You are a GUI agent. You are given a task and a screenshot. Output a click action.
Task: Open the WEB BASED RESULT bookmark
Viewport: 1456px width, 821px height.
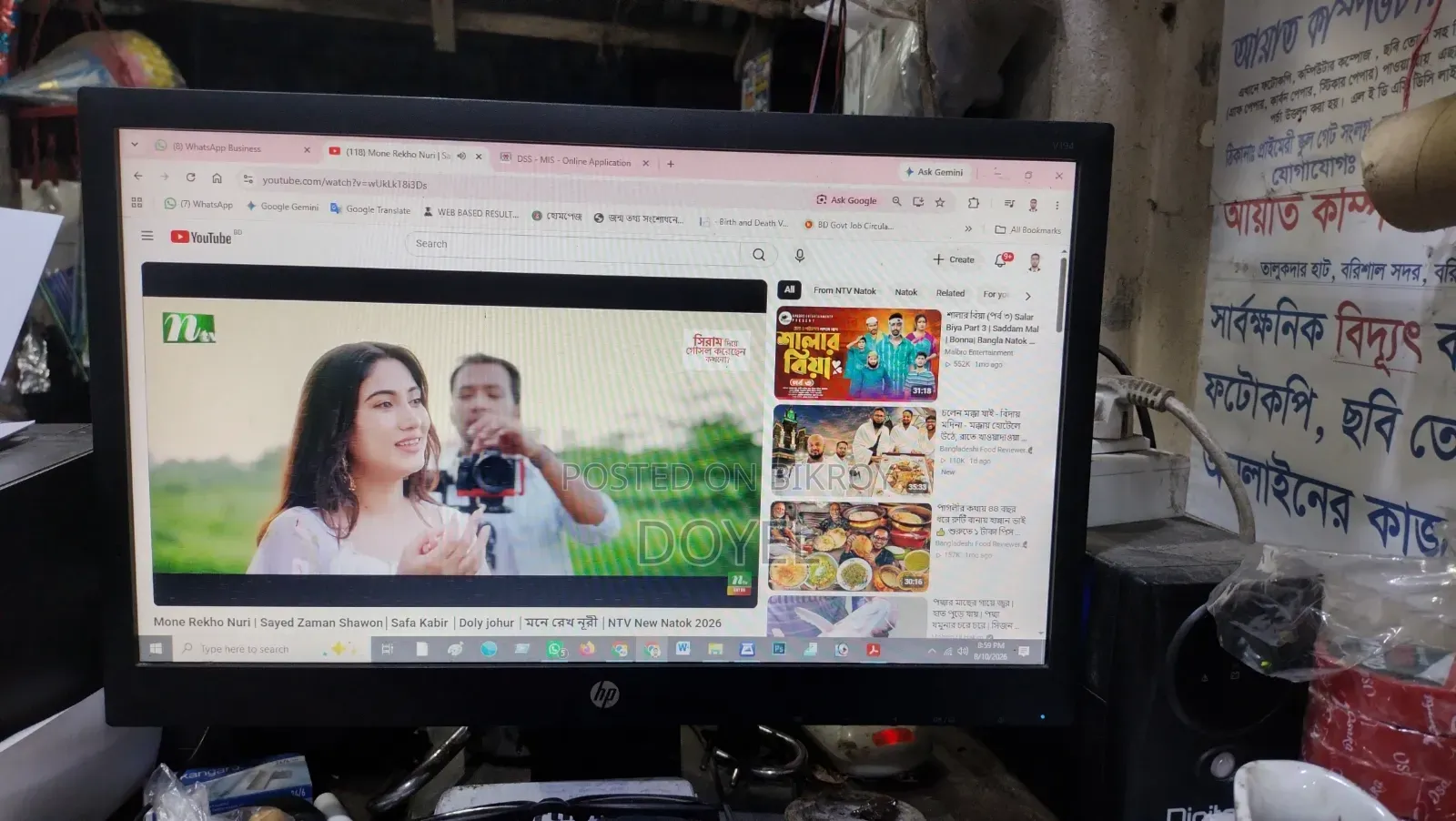[x=470, y=212]
